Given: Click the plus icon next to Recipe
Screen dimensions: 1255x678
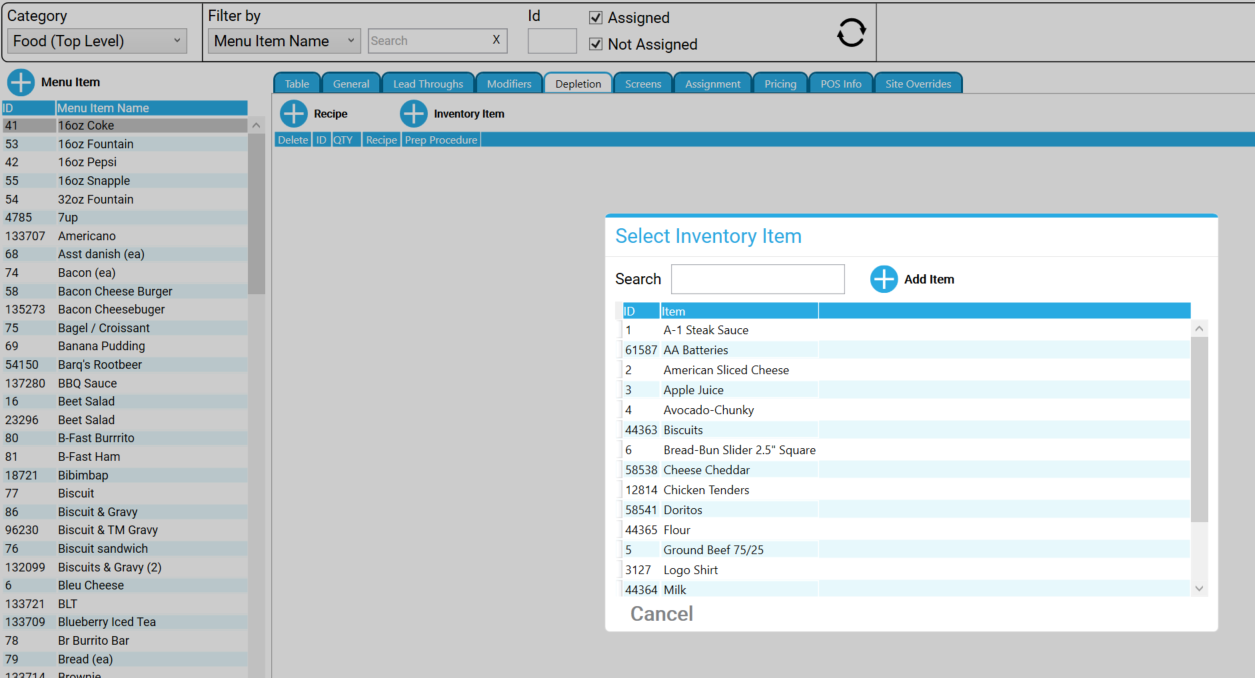Looking at the screenshot, I should point(294,113).
